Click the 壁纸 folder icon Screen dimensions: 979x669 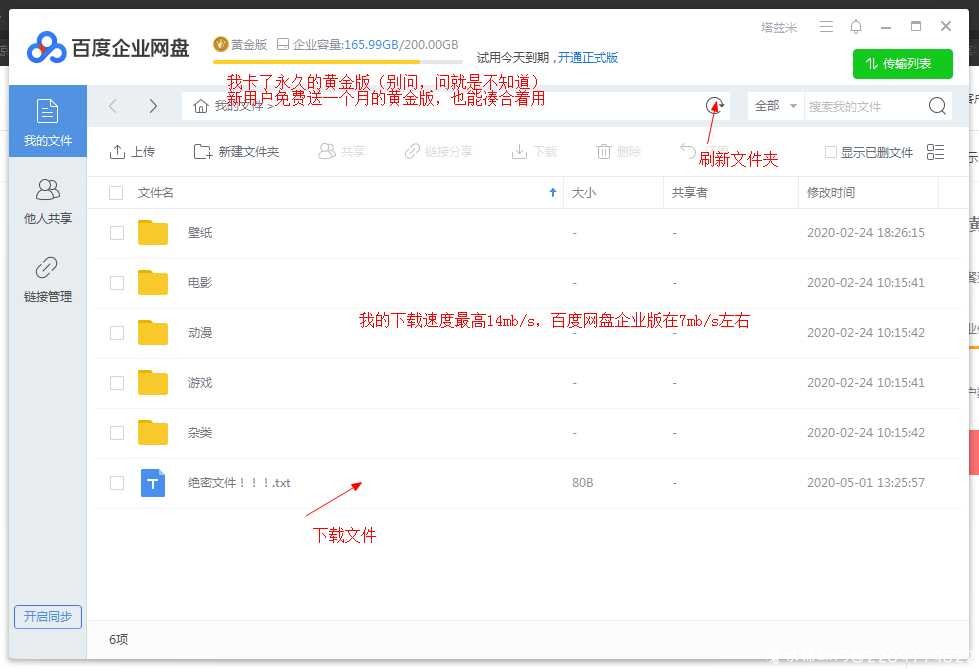(153, 232)
